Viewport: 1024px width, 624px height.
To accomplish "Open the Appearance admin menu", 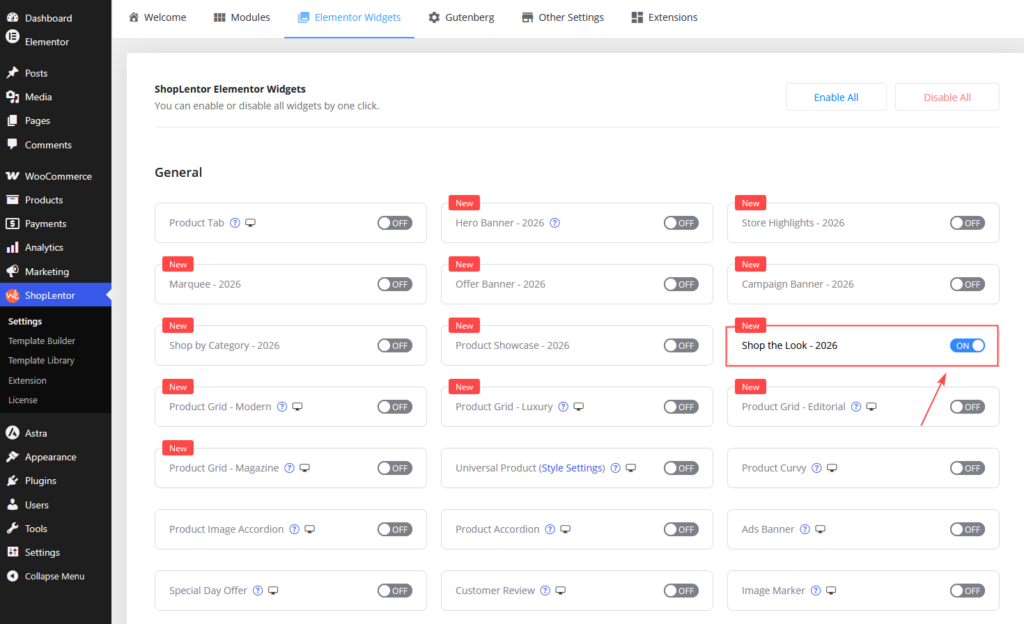I will (56, 457).
